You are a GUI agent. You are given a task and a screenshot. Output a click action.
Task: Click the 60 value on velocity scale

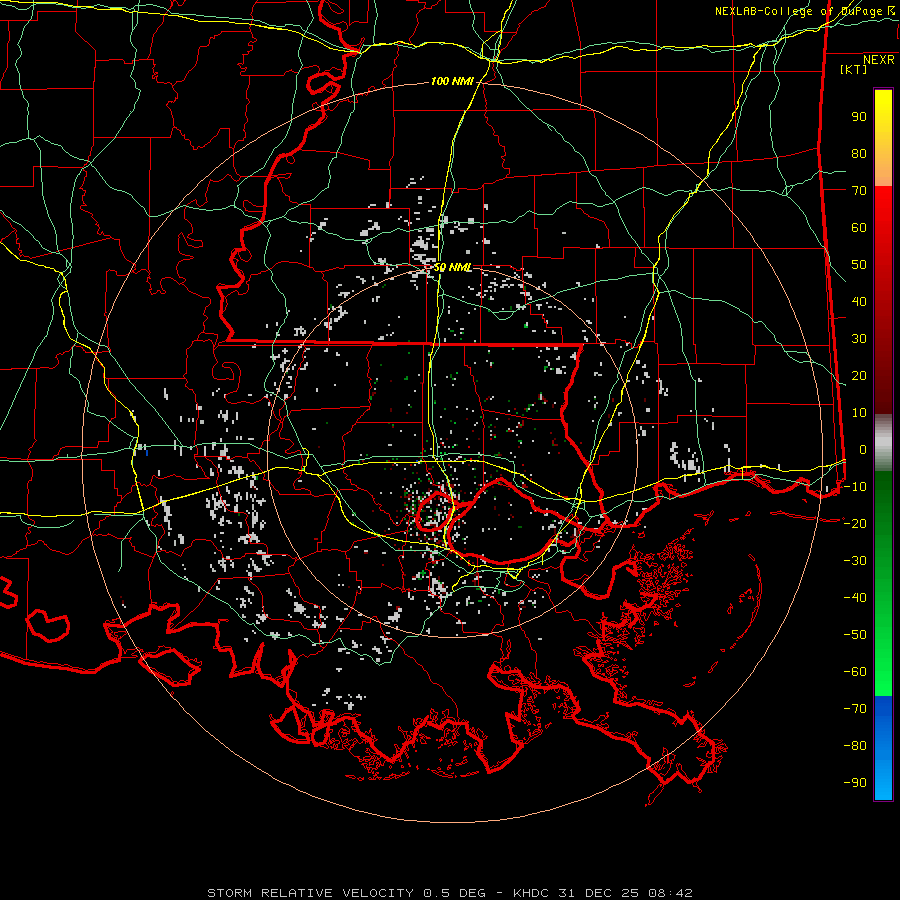(859, 228)
